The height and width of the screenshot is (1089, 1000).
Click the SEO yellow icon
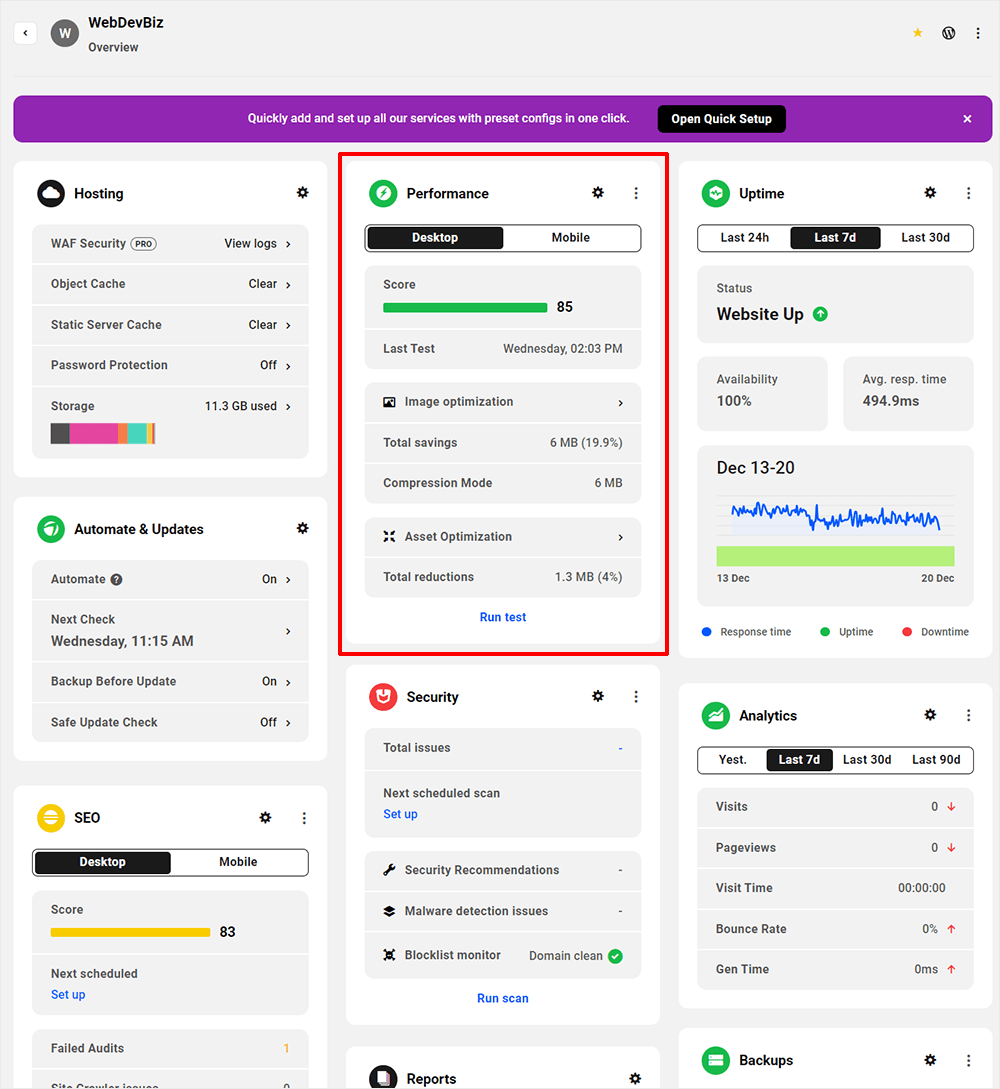click(x=51, y=818)
